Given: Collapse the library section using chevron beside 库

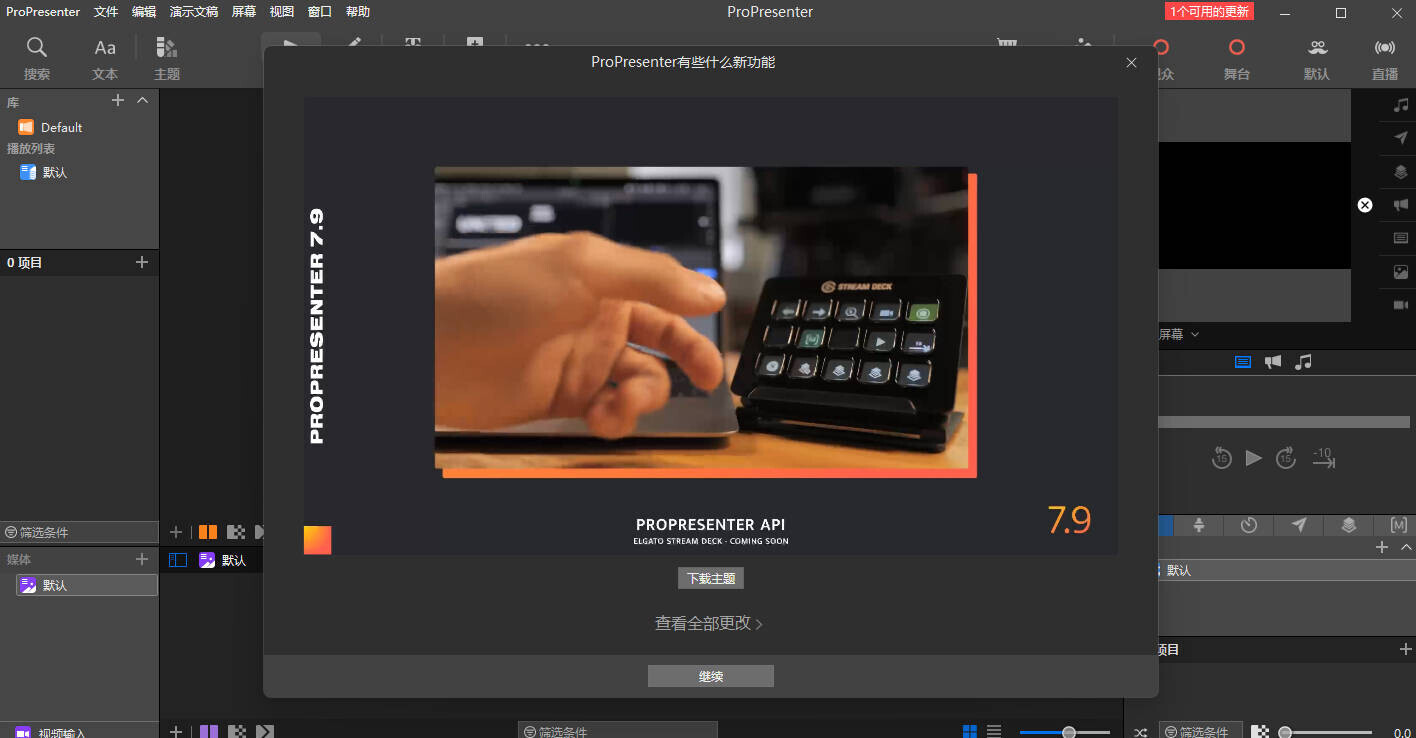Looking at the screenshot, I should tap(142, 100).
